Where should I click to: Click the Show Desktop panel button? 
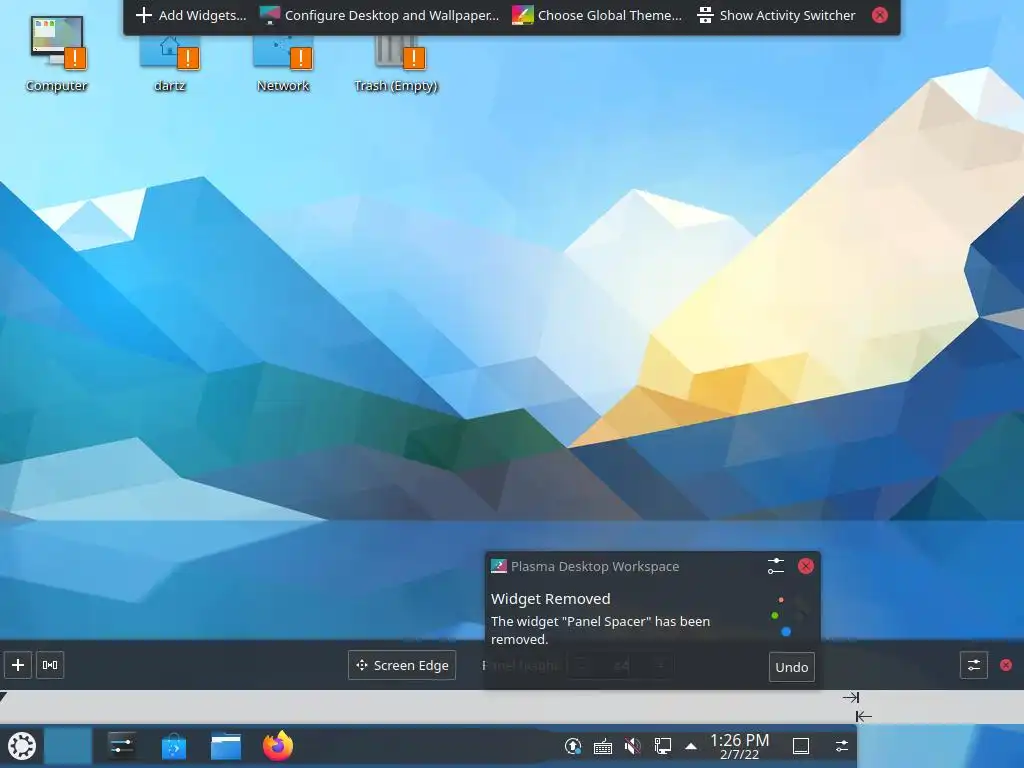pos(801,746)
